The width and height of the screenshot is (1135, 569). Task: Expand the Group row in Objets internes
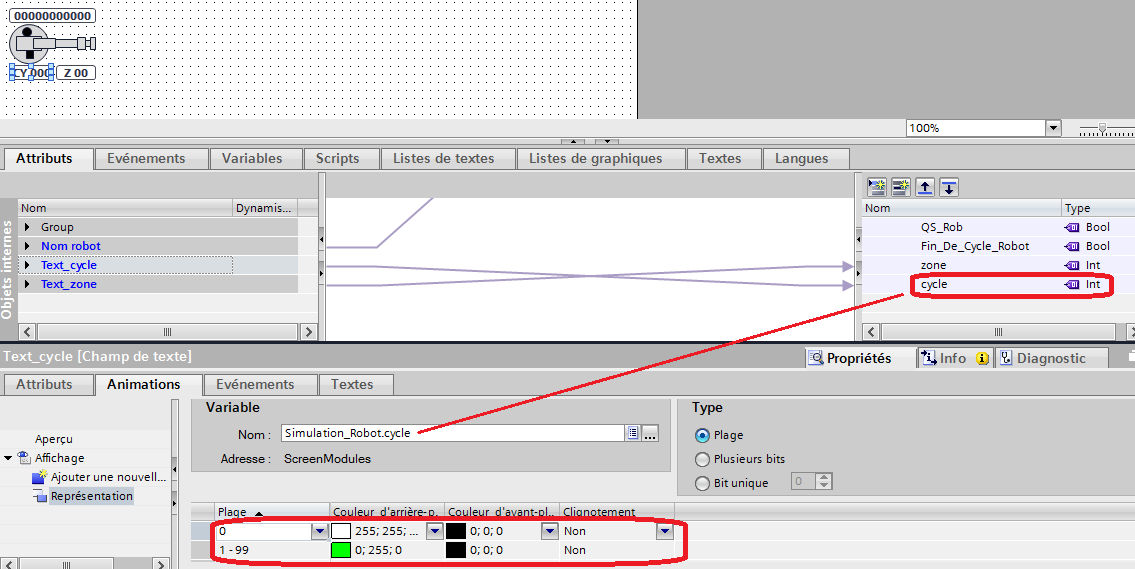coord(28,227)
